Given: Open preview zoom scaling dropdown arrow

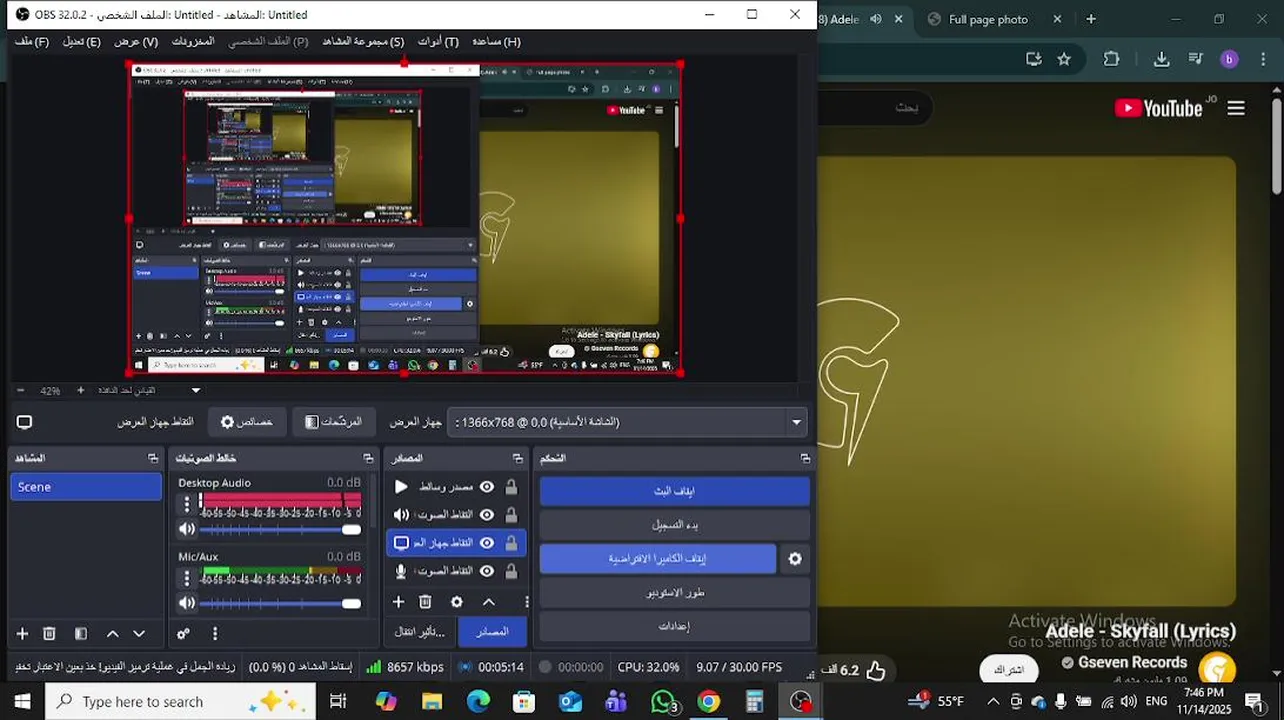Looking at the screenshot, I should (x=196, y=390).
